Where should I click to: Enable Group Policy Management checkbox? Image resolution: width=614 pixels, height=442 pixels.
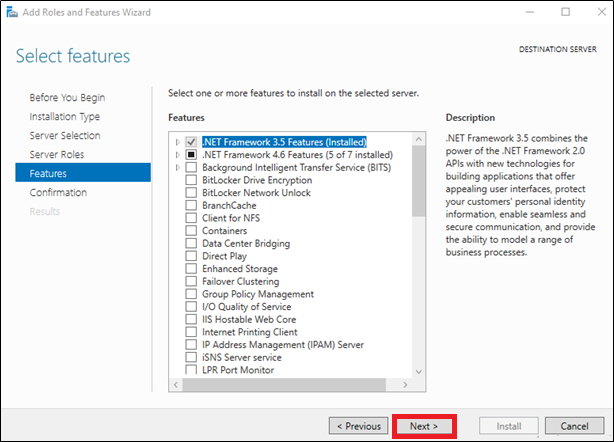pos(192,294)
